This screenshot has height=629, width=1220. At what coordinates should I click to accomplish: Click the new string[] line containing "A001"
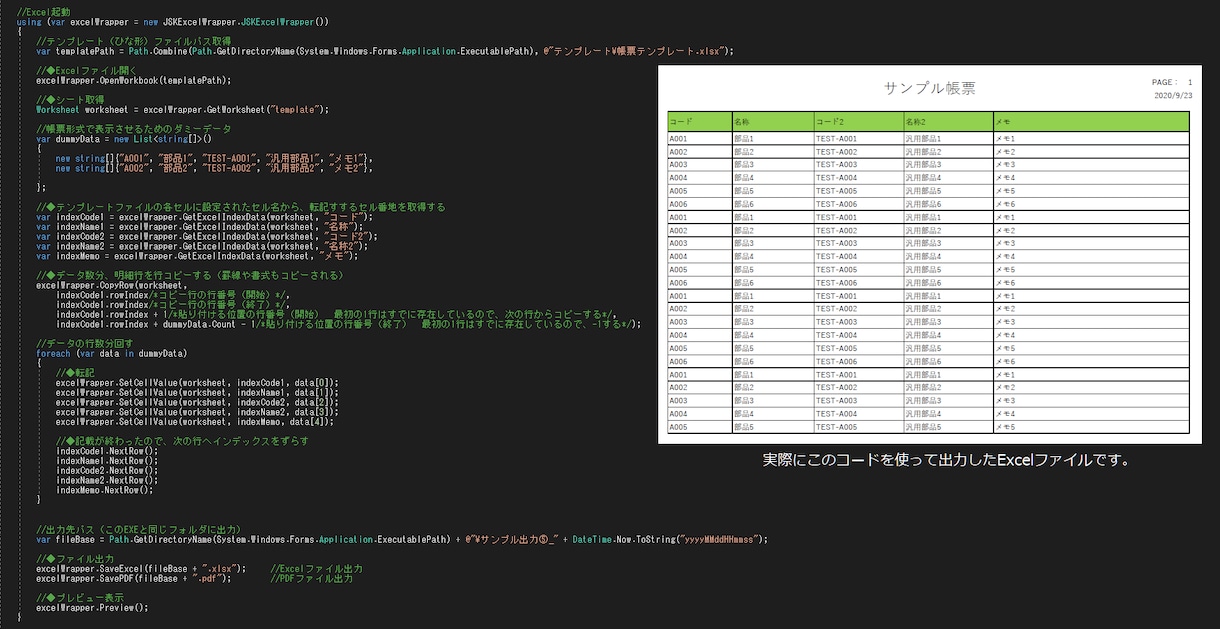(x=214, y=158)
